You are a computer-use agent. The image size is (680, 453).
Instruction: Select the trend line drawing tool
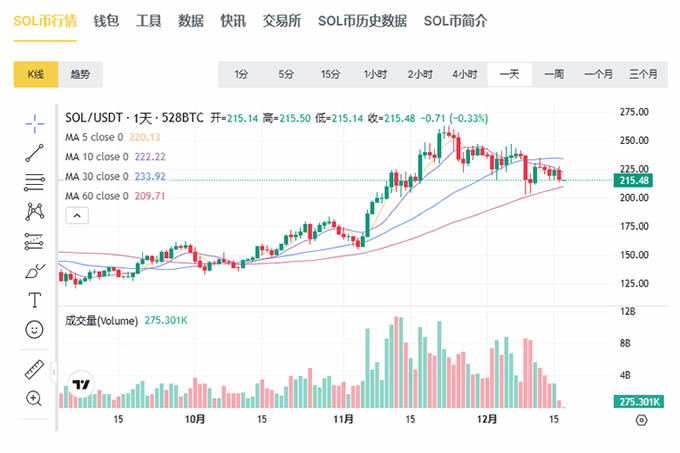35,152
